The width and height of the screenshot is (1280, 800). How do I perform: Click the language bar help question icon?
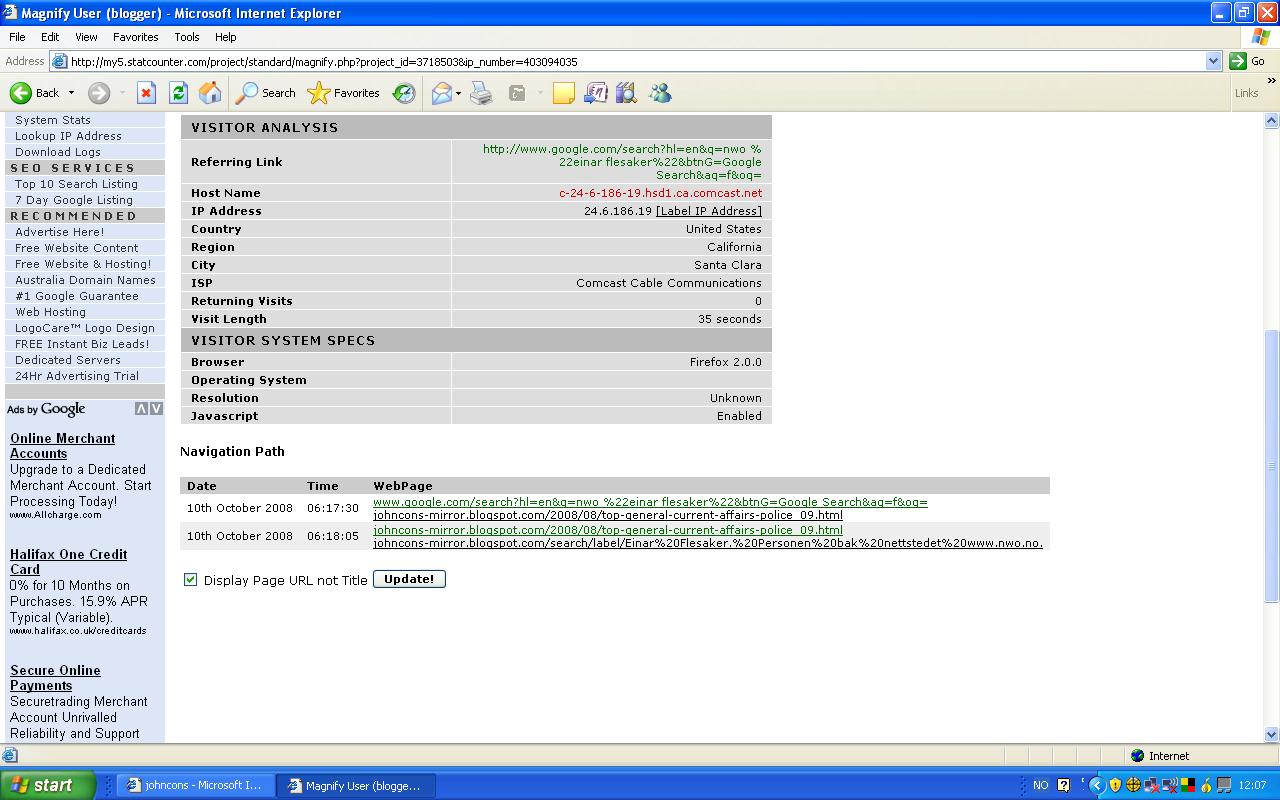(x=1064, y=786)
